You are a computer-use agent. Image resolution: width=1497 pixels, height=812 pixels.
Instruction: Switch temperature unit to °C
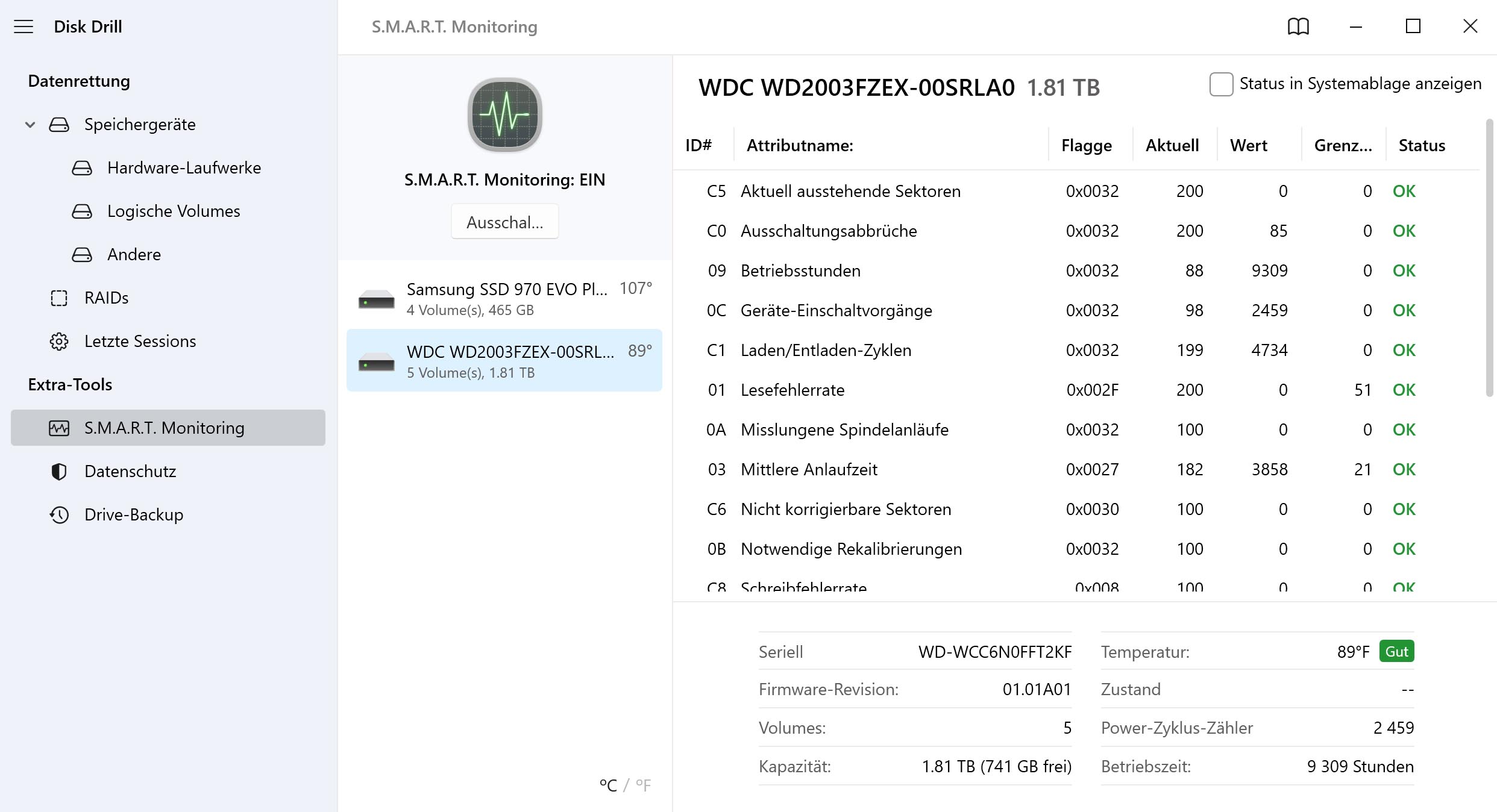(x=608, y=785)
